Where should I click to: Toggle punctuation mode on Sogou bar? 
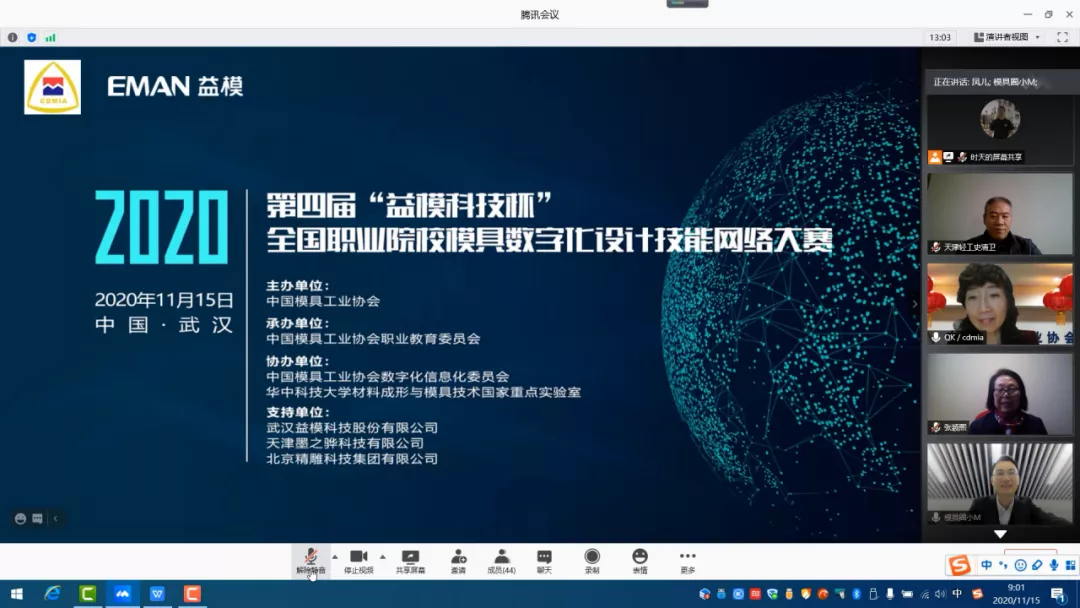point(1003,565)
